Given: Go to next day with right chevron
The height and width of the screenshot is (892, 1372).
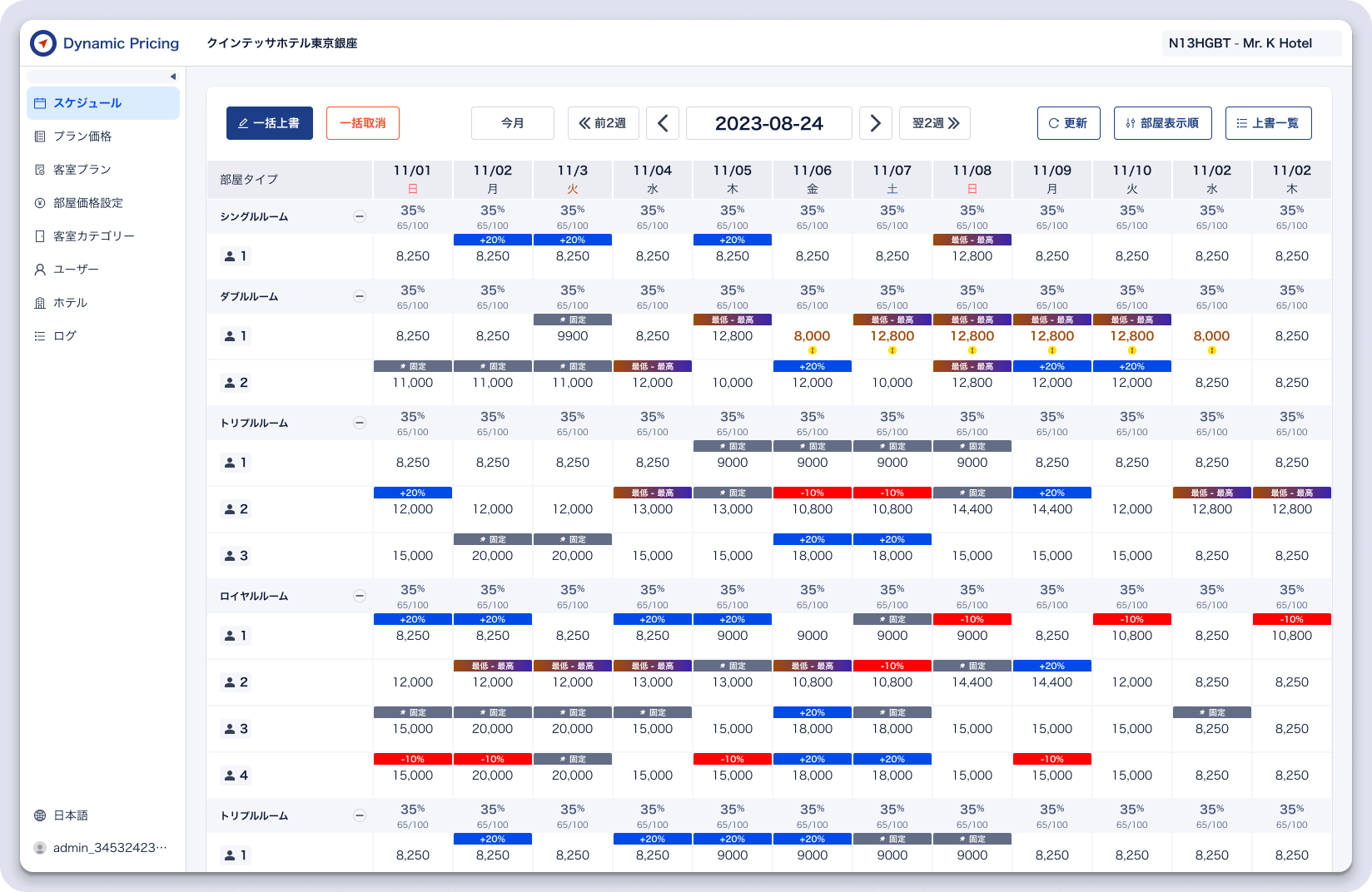Looking at the screenshot, I should tap(876, 123).
